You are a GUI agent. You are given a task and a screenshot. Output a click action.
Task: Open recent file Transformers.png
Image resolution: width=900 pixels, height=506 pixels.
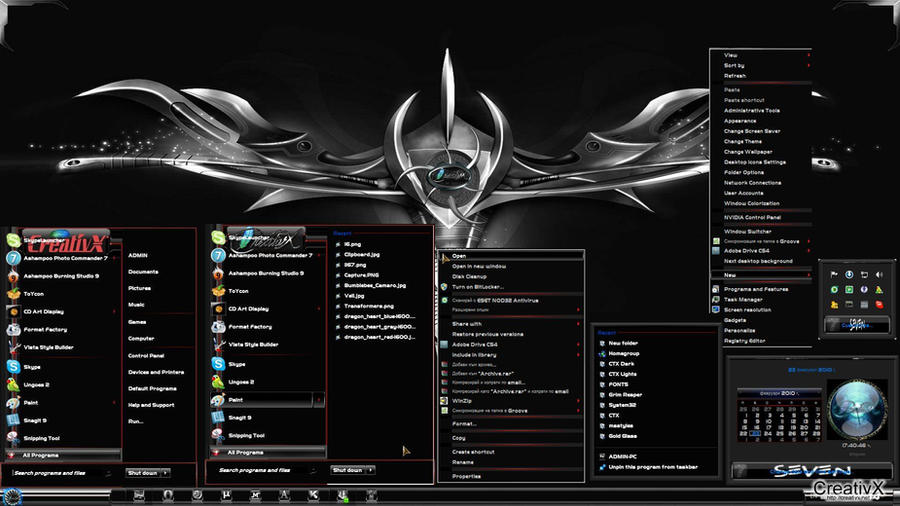tap(368, 306)
